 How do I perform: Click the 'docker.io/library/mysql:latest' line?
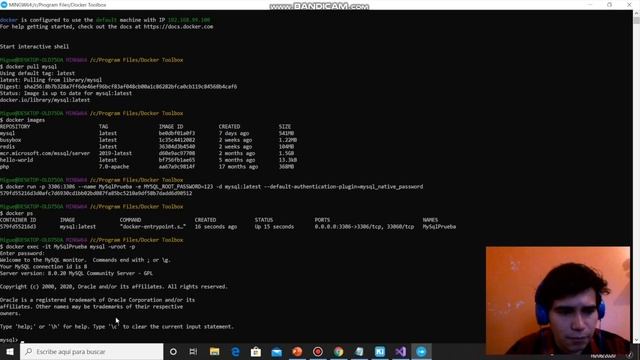[45, 100]
